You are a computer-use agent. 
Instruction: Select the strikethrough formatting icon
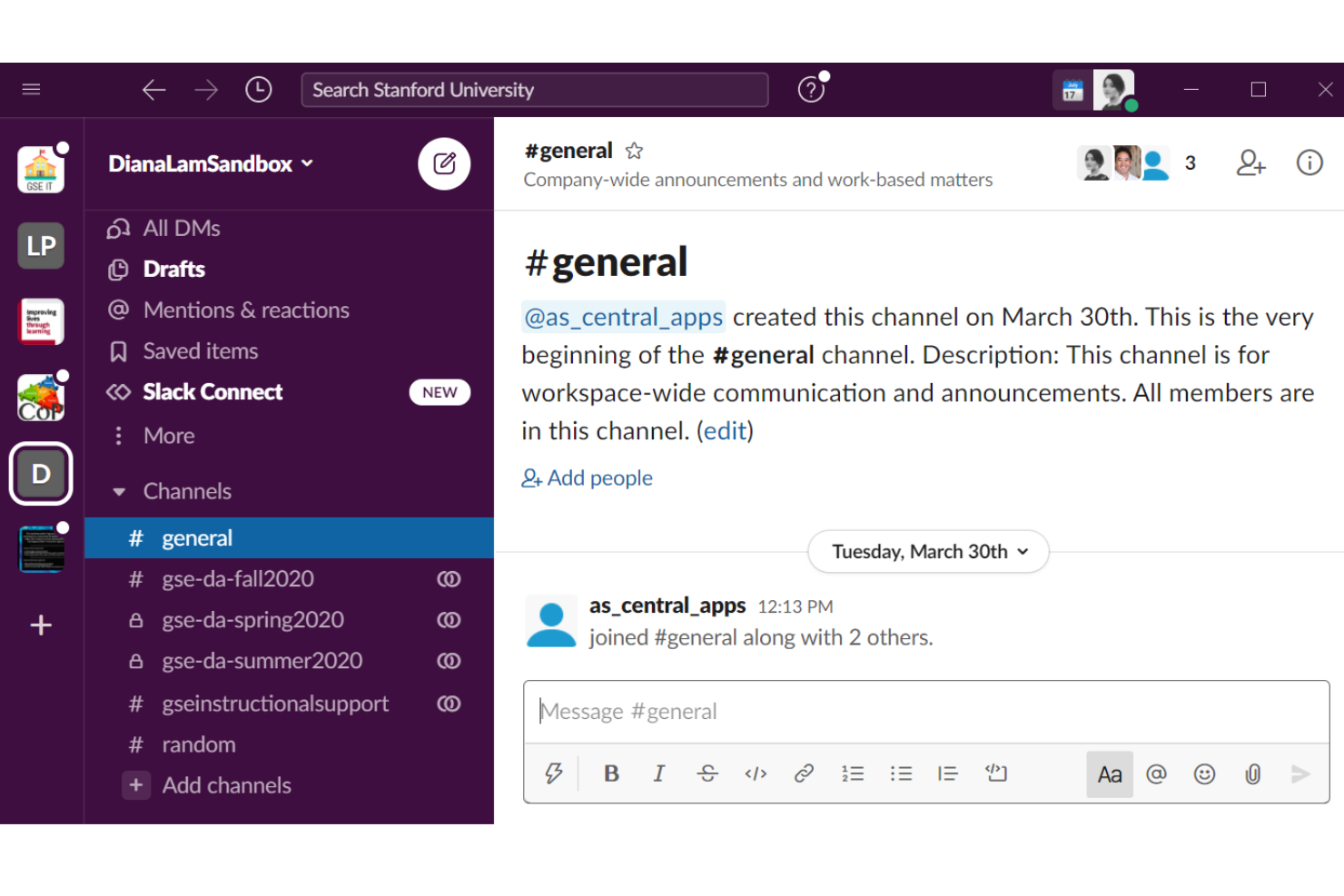(707, 773)
